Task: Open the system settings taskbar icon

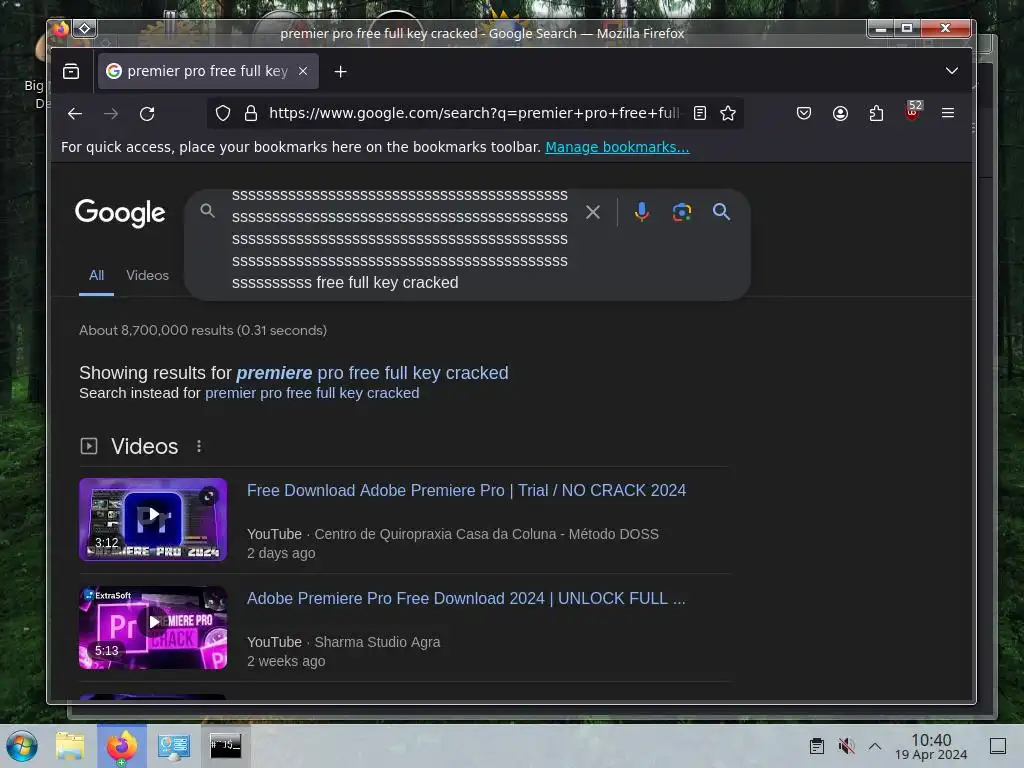Action: click(x=174, y=746)
